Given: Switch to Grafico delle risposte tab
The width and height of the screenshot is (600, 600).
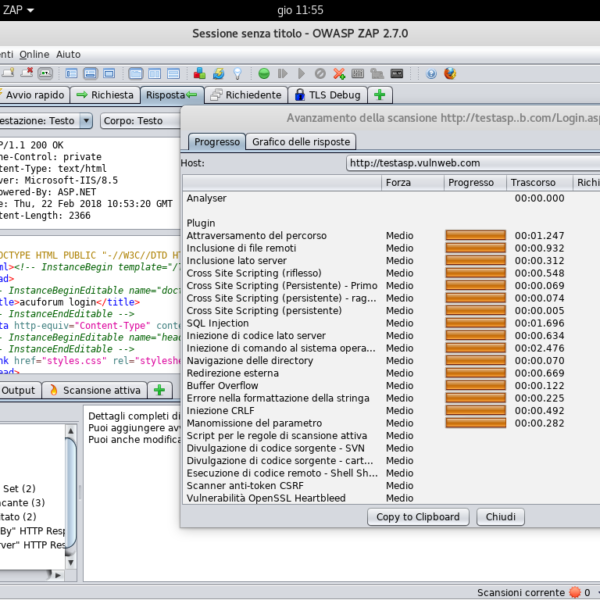Looking at the screenshot, I should 301,142.
